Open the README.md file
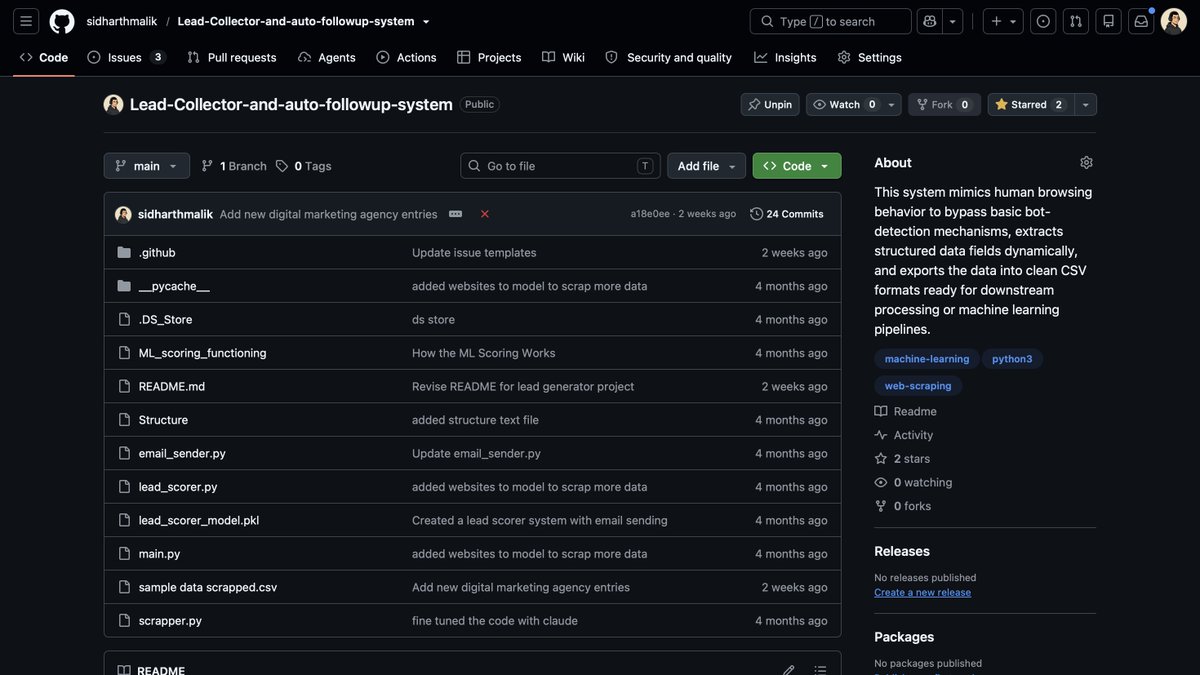Screen dimensions: 1200x675 click(x=172, y=386)
